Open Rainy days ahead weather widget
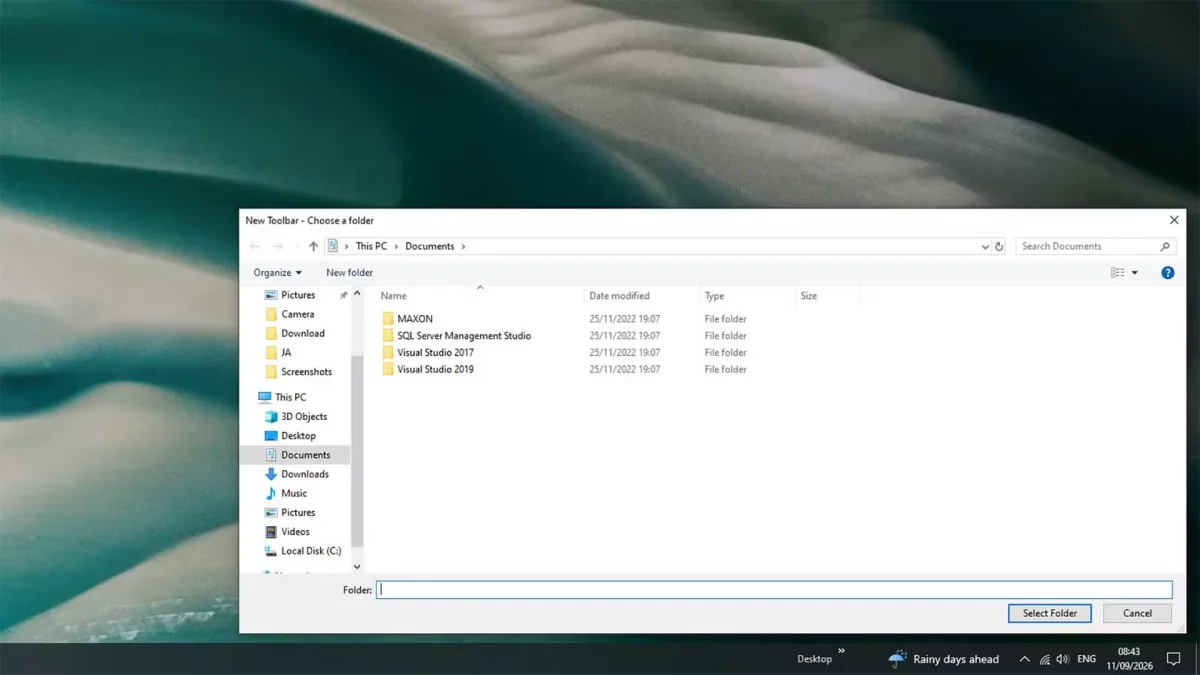Screen dimensions: 1200x675 click(x=943, y=659)
